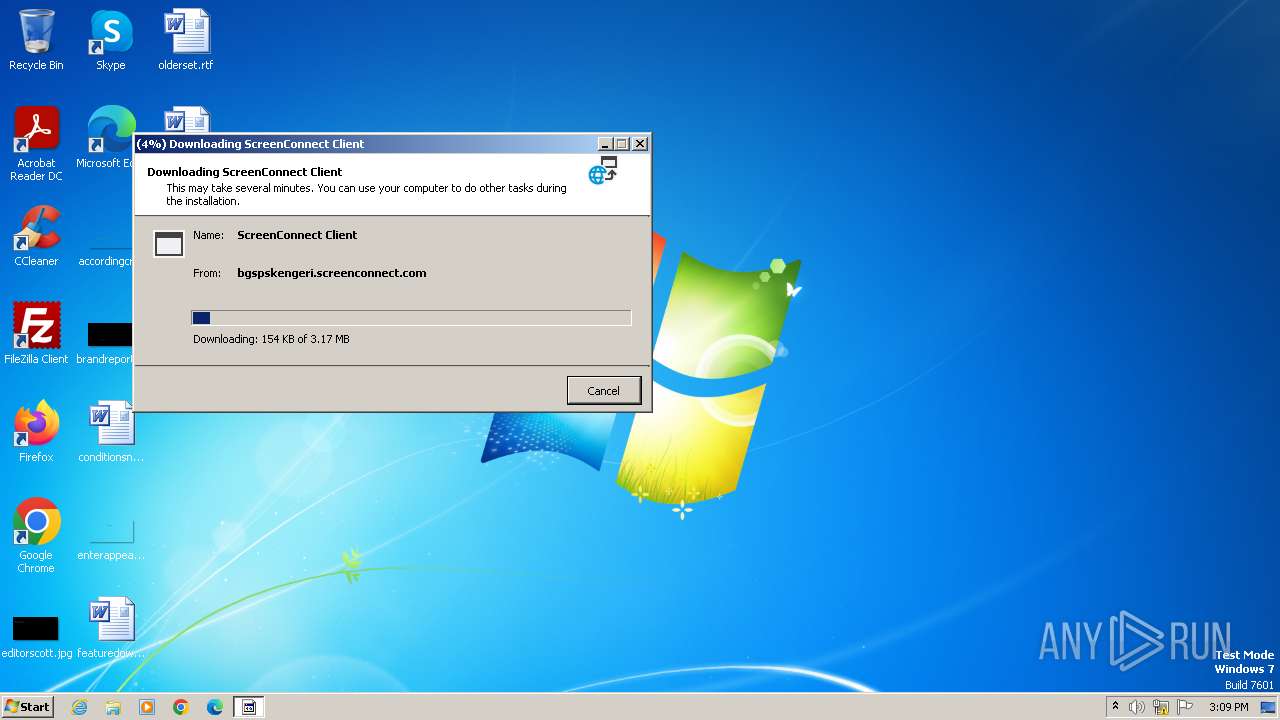Launch Edge from the taskbar
This screenshot has width=1280, height=720.
click(x=215, y=707)
